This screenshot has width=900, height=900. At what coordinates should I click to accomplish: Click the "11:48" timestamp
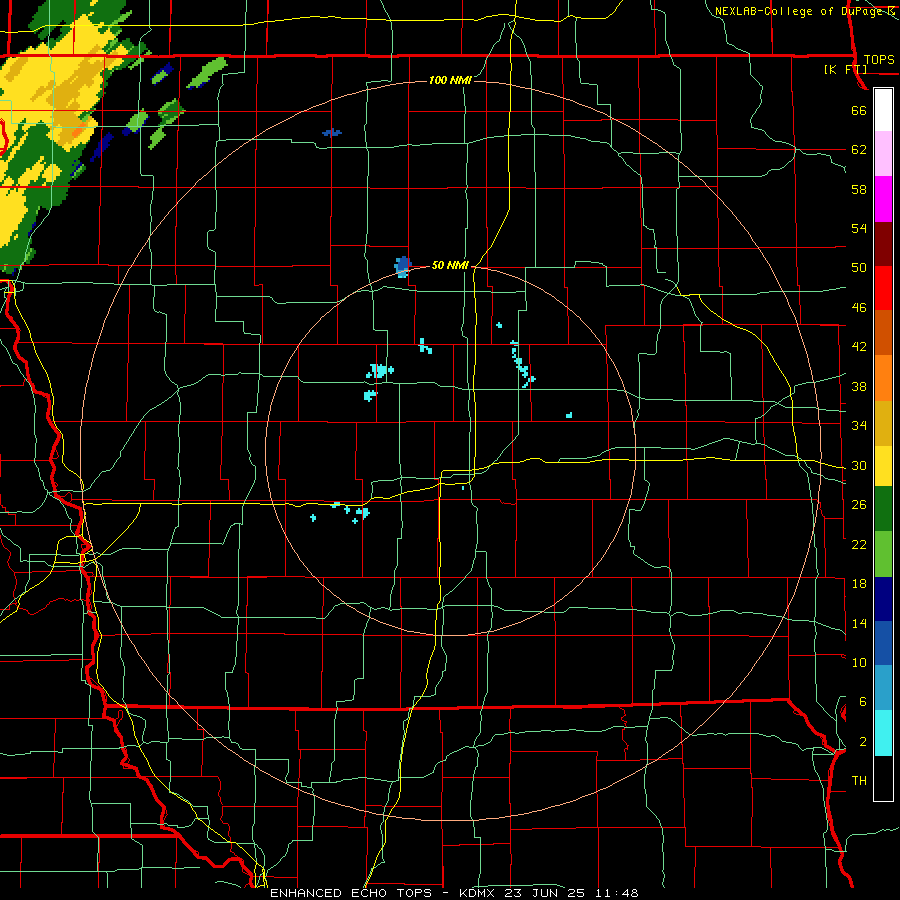coord(615,893)
